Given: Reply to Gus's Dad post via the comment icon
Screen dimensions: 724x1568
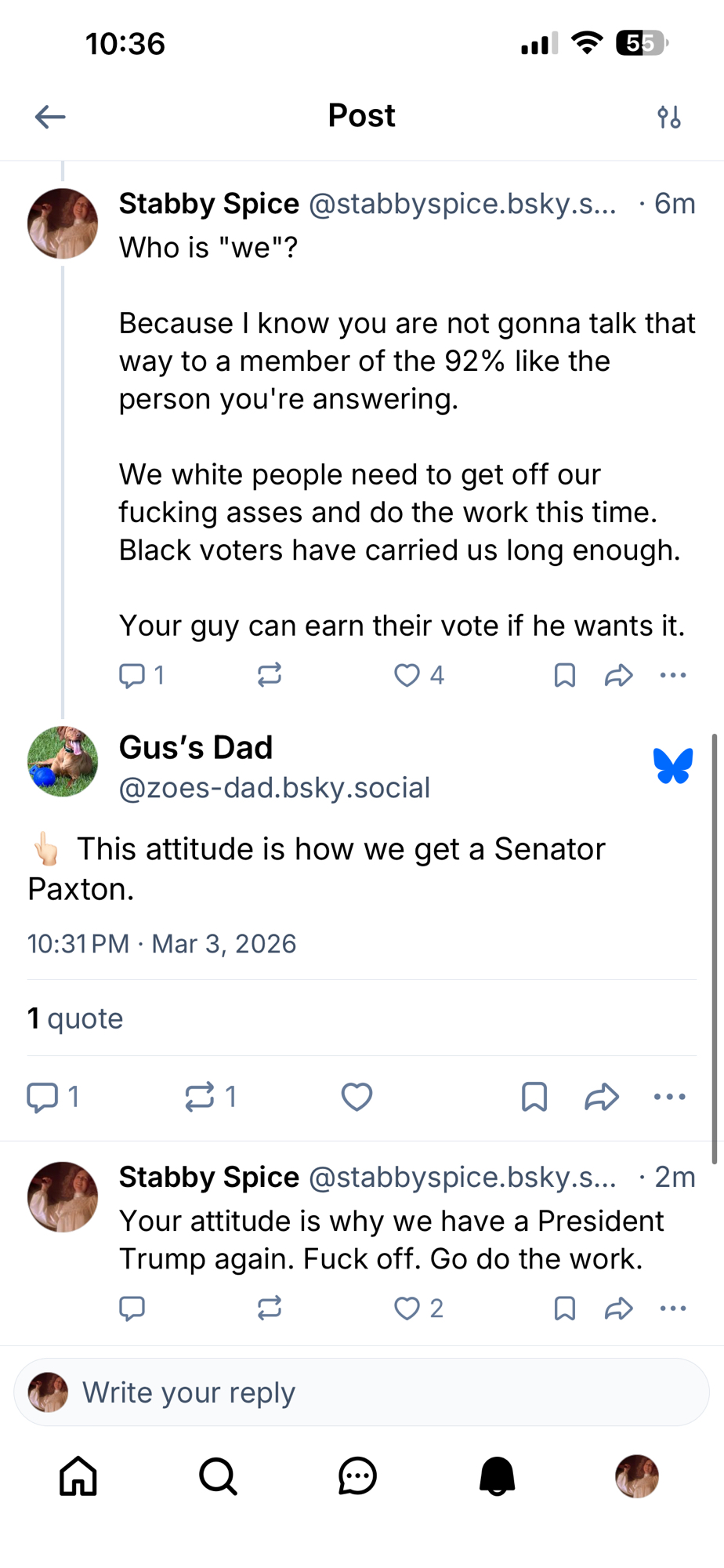Looking at the screenshot, I should pyautogui.click(x=43, y=1097).
